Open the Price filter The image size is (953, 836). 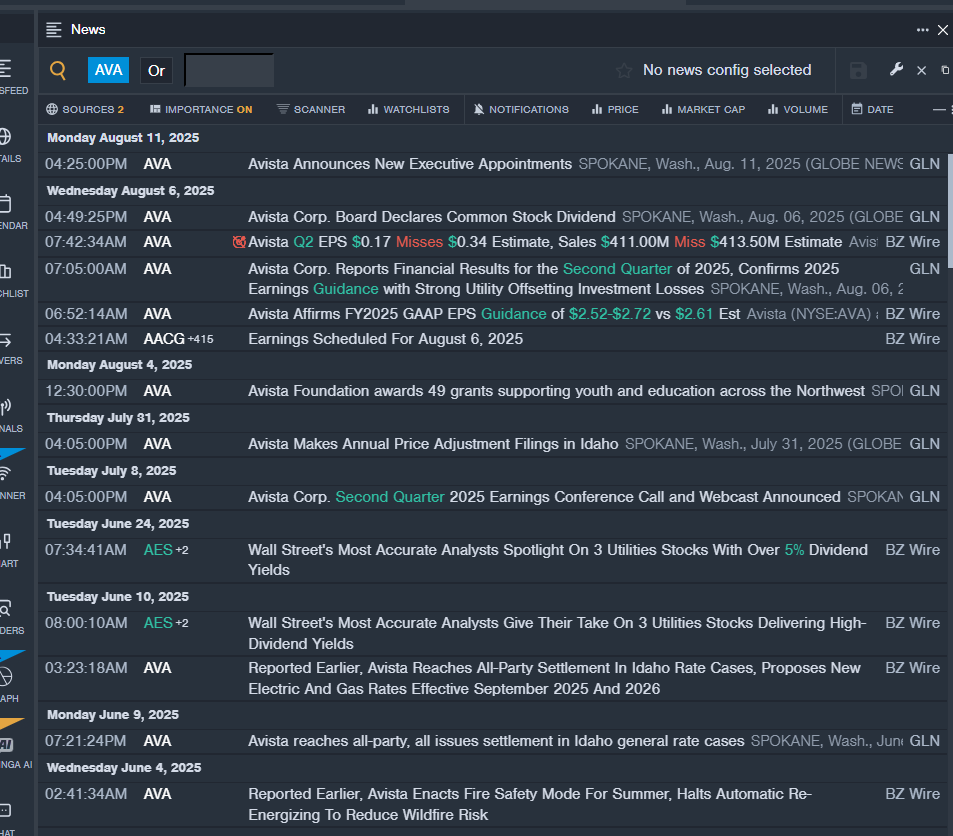pyautogui.click(x=615, y=109)
